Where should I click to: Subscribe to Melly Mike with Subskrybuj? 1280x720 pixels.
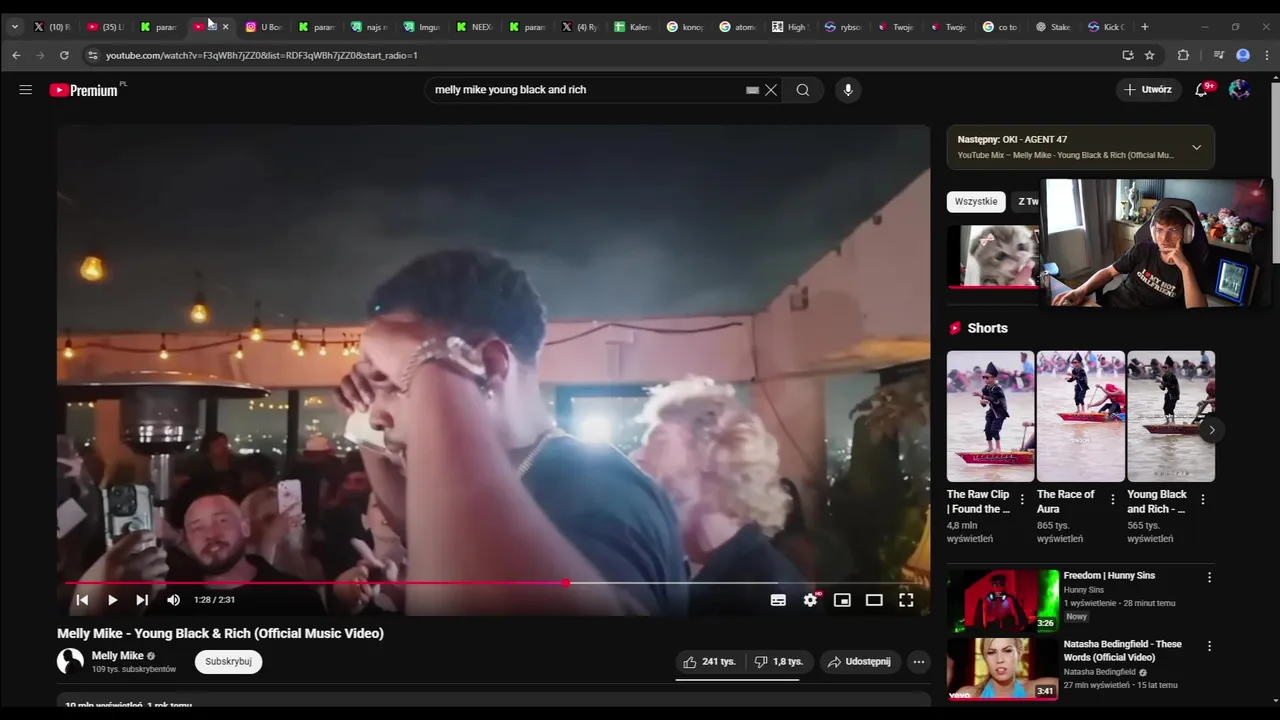[x=228, y=662]
